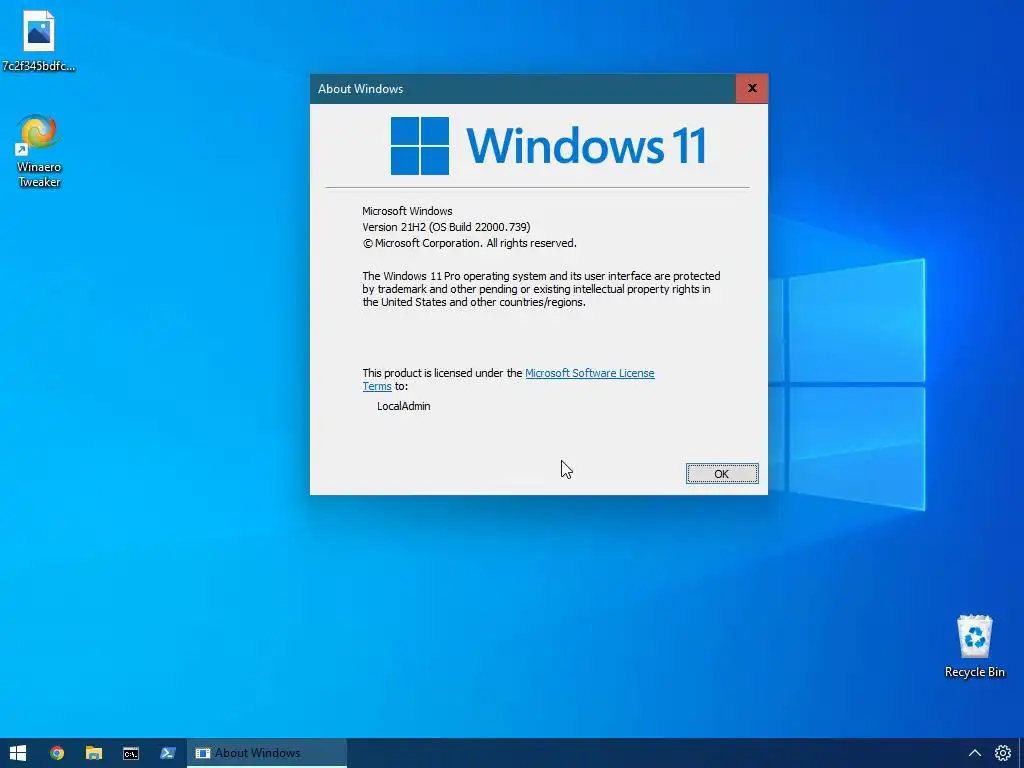1024x768 pixels.
Task: Click the About Windows title bar text
Action: [x=360, y=89]
